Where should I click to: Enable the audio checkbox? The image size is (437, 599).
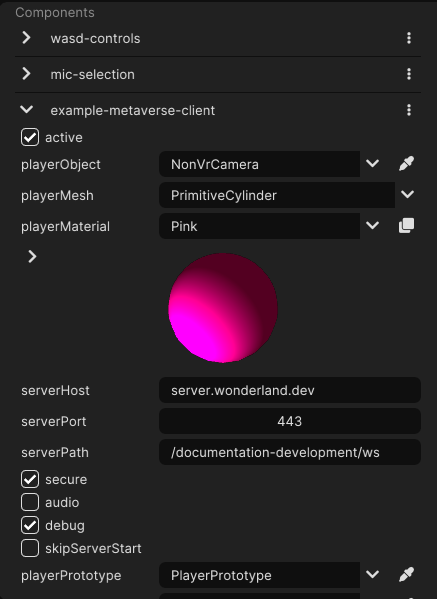pyautogui.click(x=30, y=502)
